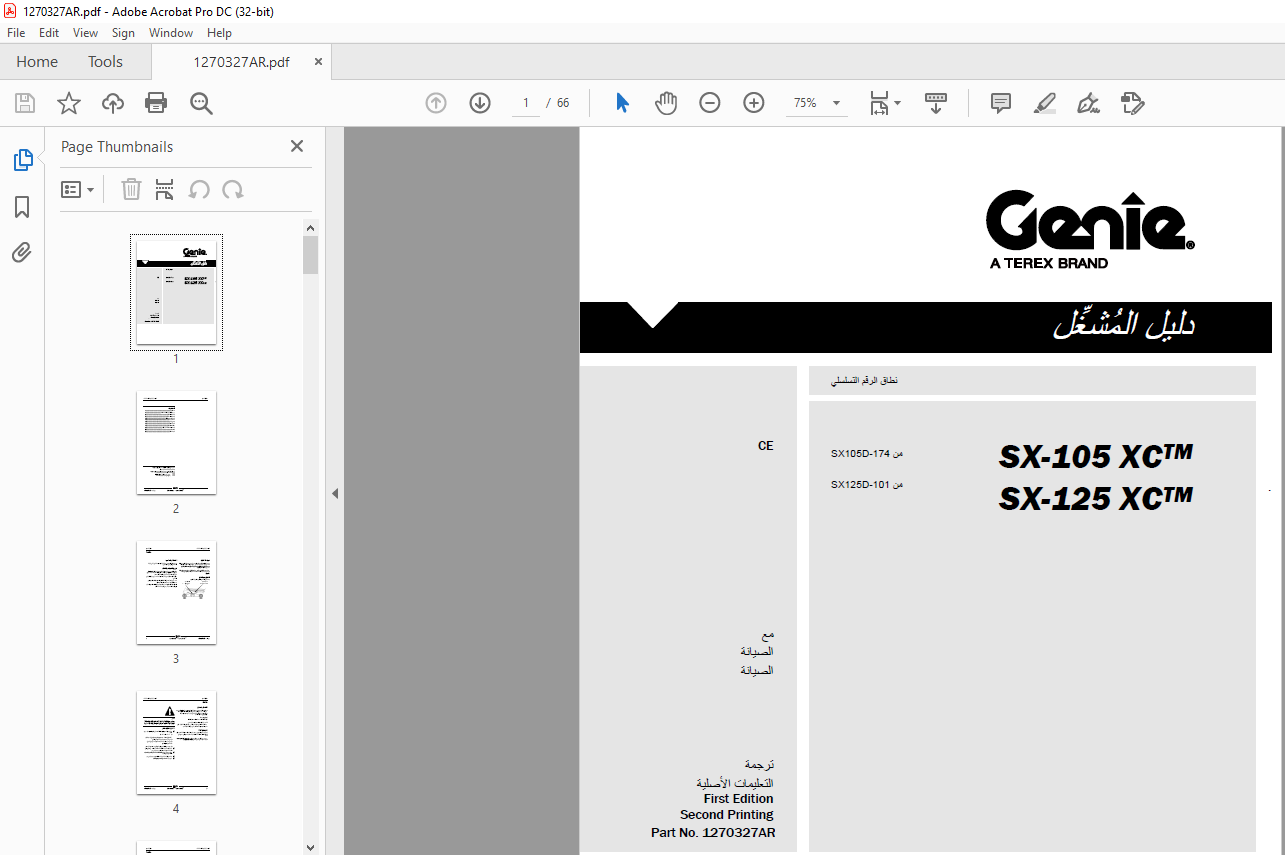
Task: Click the stamp tool icon
Action: (x=1133, y=103)
